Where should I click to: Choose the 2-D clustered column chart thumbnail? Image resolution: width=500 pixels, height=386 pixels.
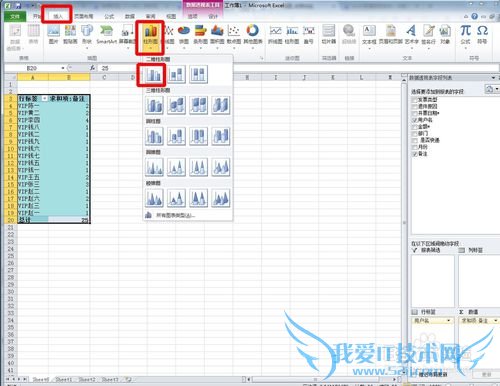tap(154, 74)
